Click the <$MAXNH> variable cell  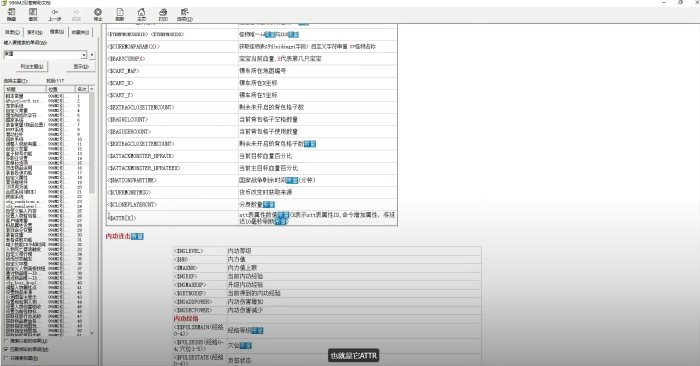click(200, 268)
